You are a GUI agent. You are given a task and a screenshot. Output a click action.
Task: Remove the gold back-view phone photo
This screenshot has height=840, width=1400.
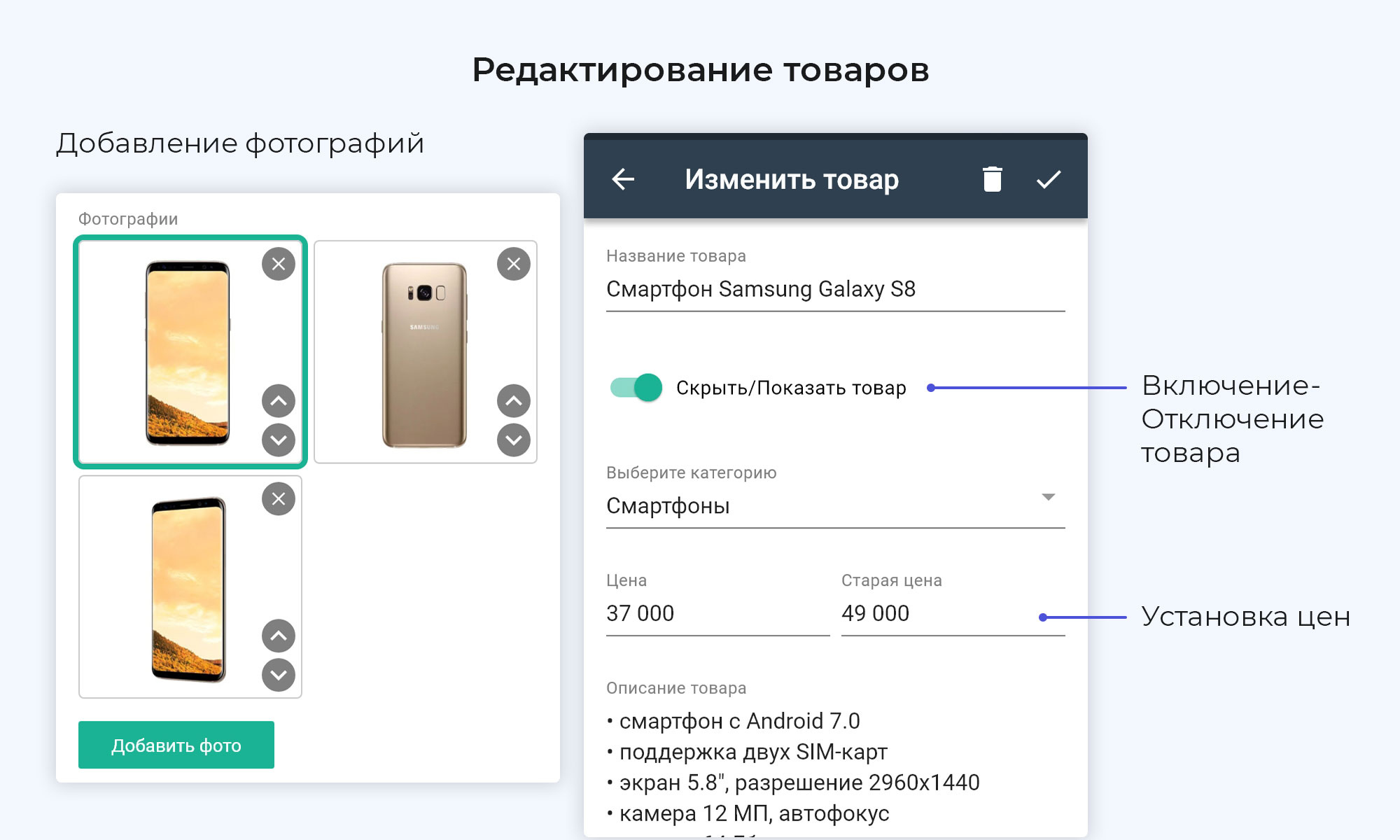pos(514,264)
